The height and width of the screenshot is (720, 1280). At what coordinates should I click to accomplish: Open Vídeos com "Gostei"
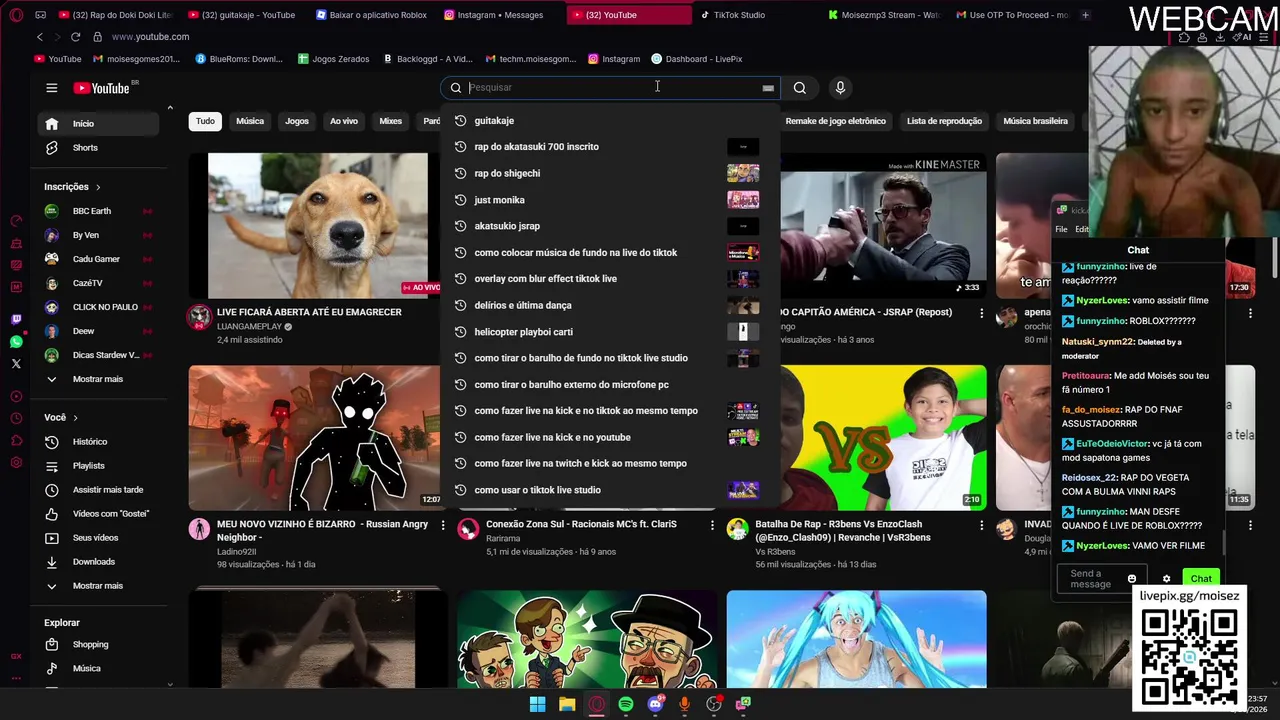97,514
